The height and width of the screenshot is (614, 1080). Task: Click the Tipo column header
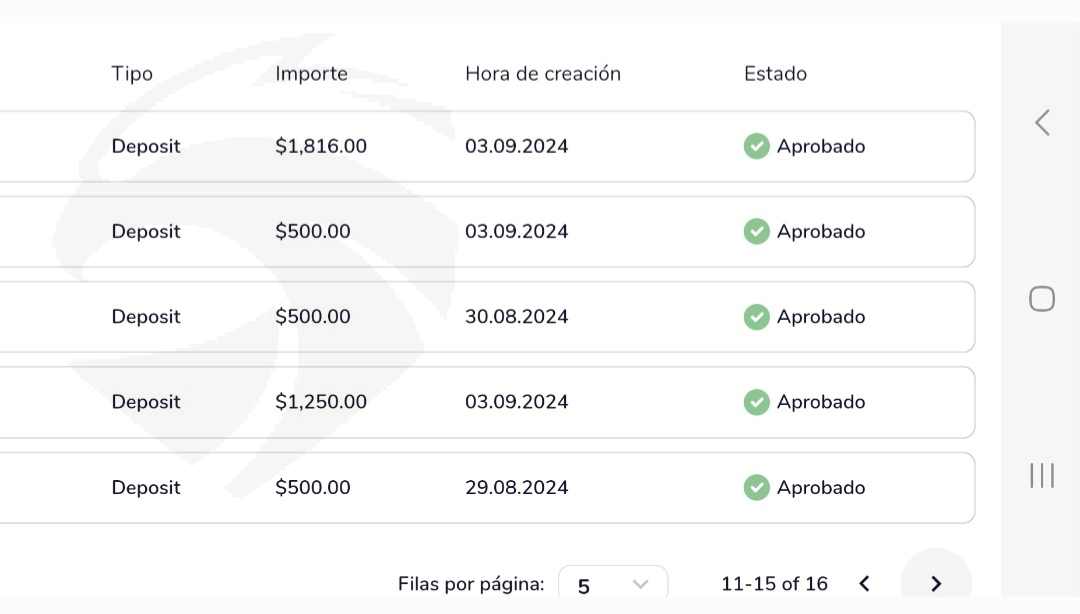(132, 74)
